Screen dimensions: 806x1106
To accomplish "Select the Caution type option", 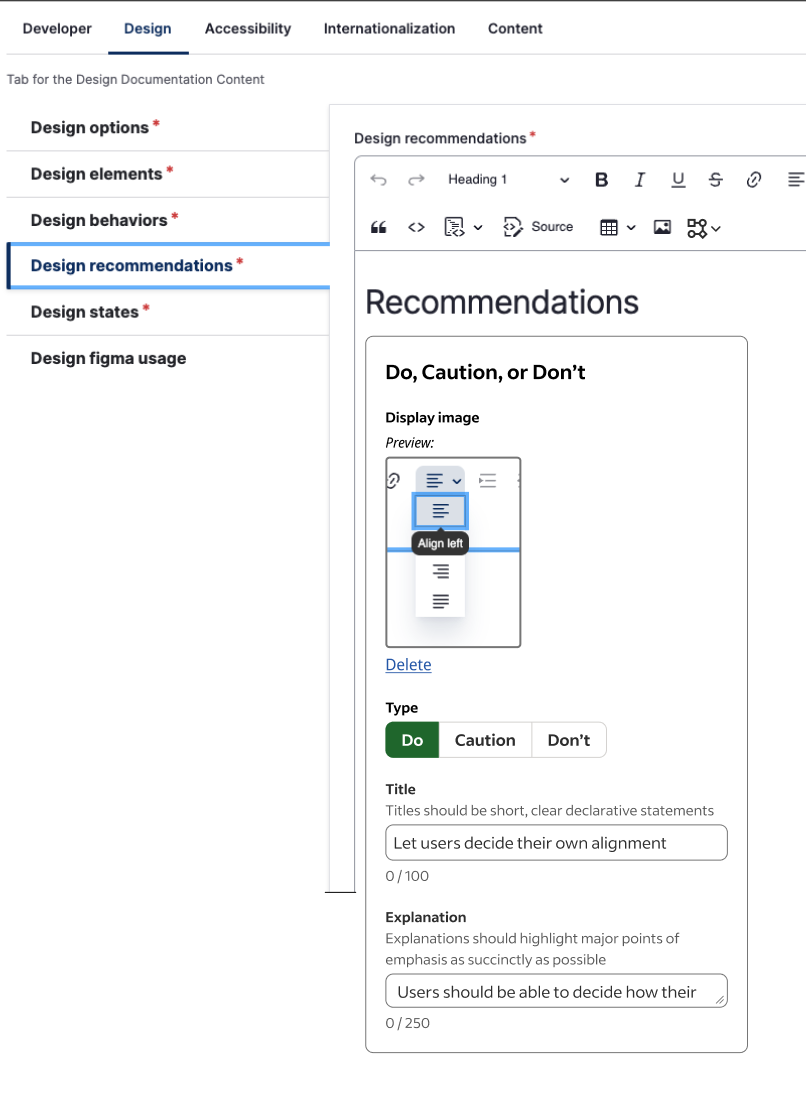I will click(x=485, y=740).
